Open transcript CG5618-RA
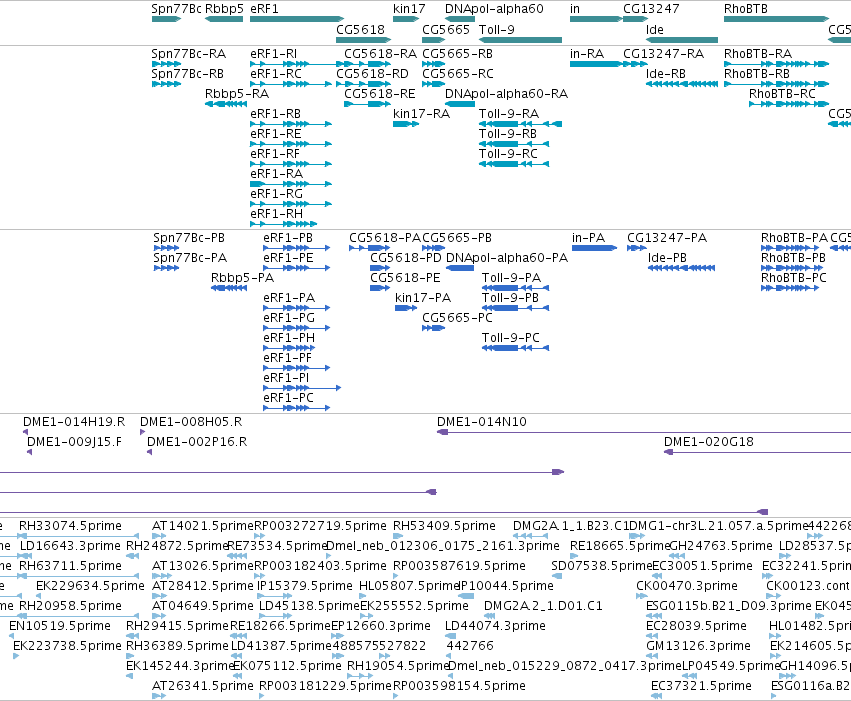 point(367,64)
